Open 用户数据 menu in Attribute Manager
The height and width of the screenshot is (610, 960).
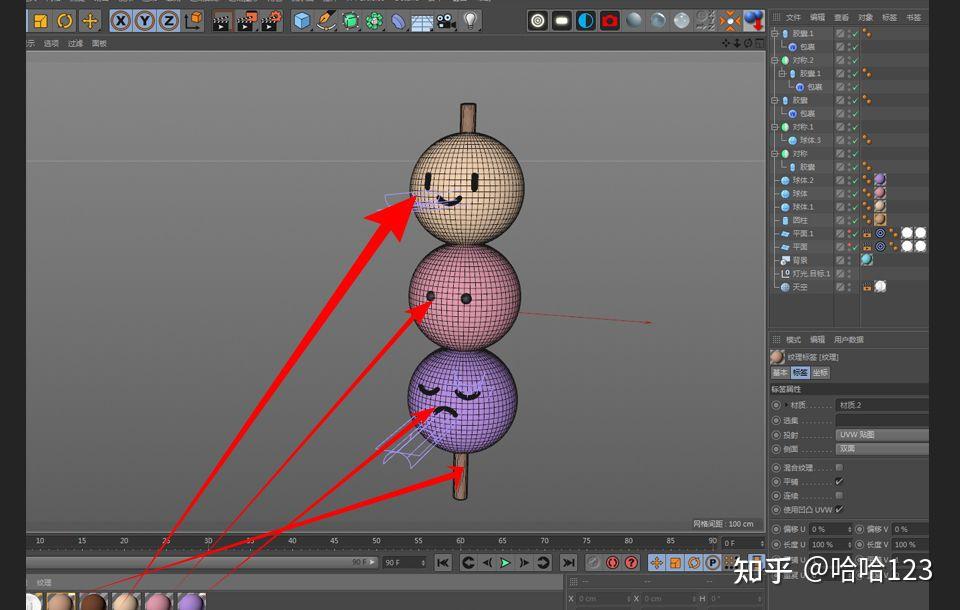849,339
